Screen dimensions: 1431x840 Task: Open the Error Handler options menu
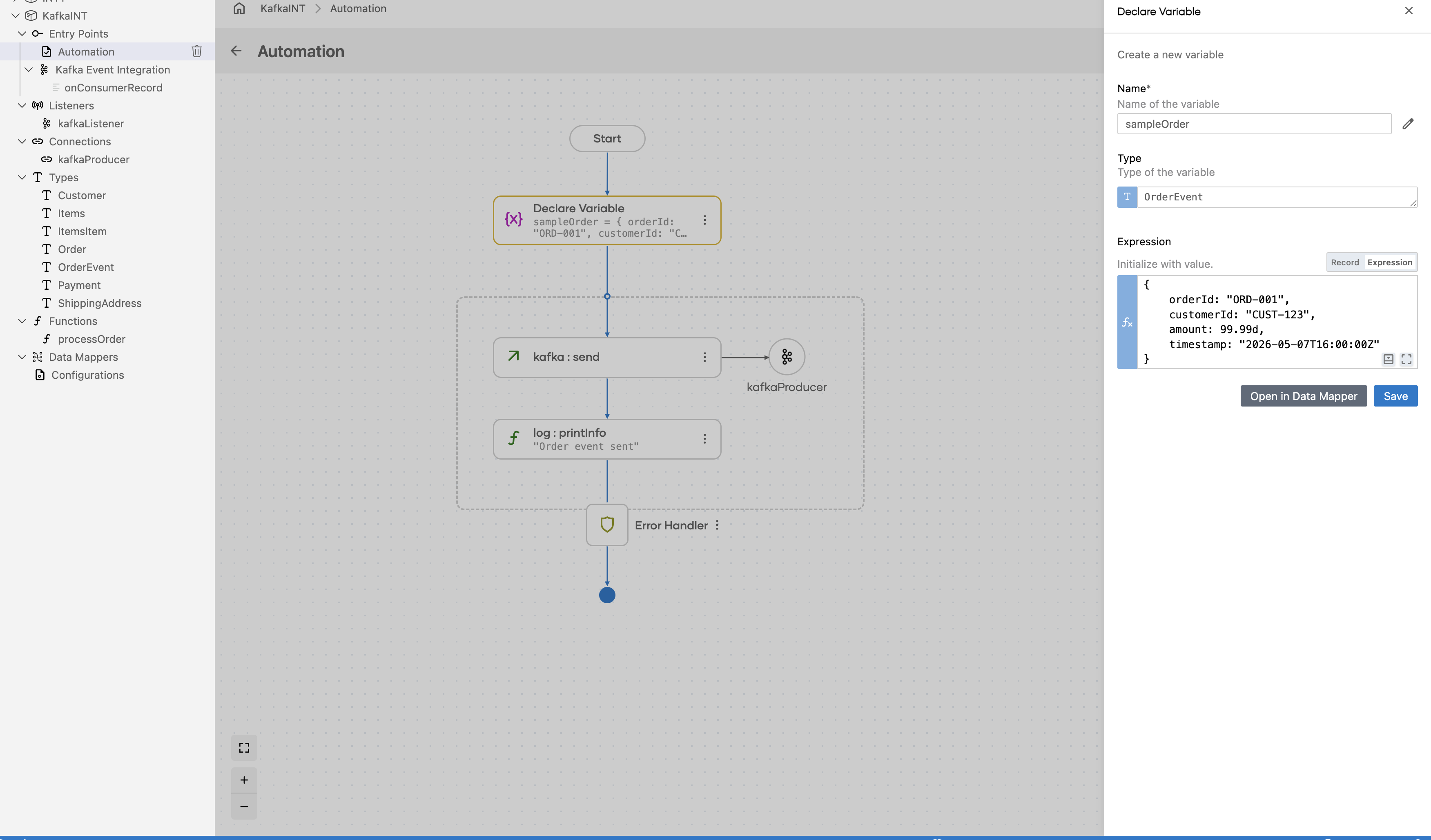click(717, 525)
